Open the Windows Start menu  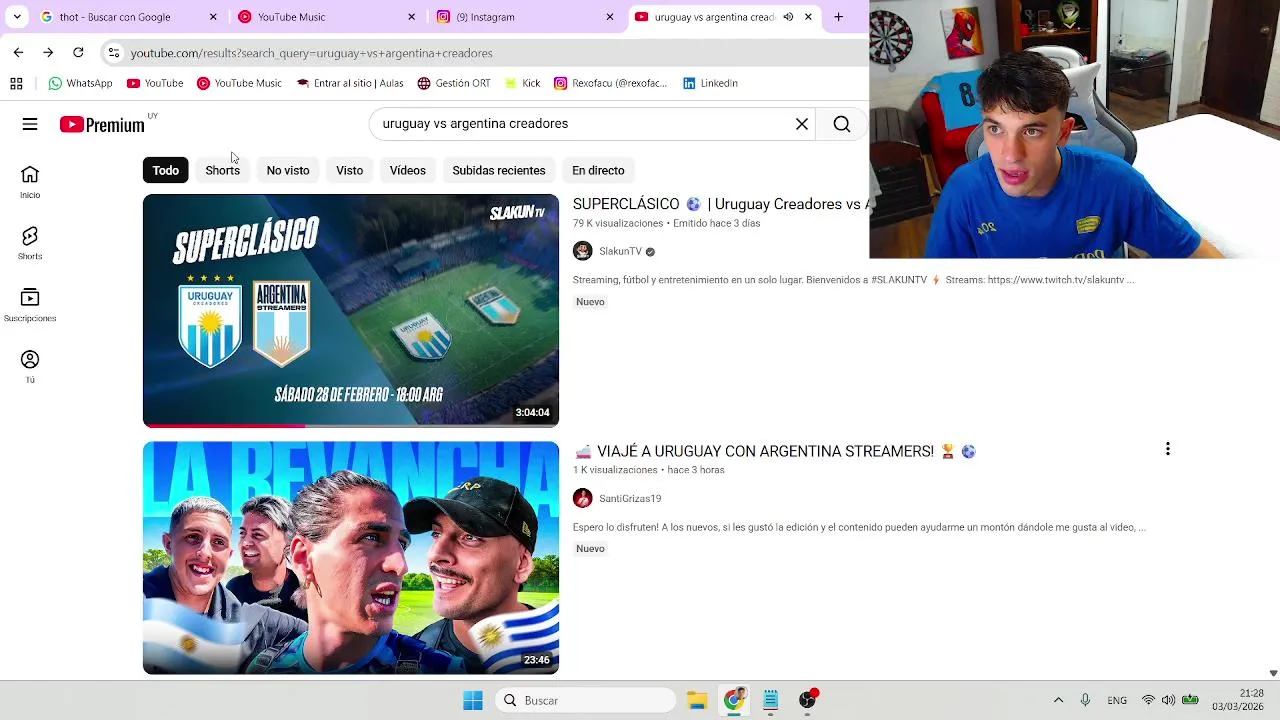coord(473,700)
